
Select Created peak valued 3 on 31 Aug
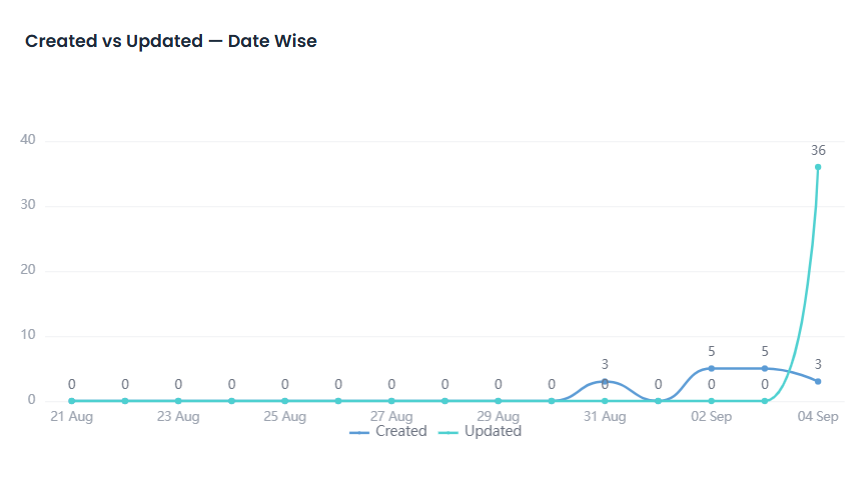click(605, 381)
